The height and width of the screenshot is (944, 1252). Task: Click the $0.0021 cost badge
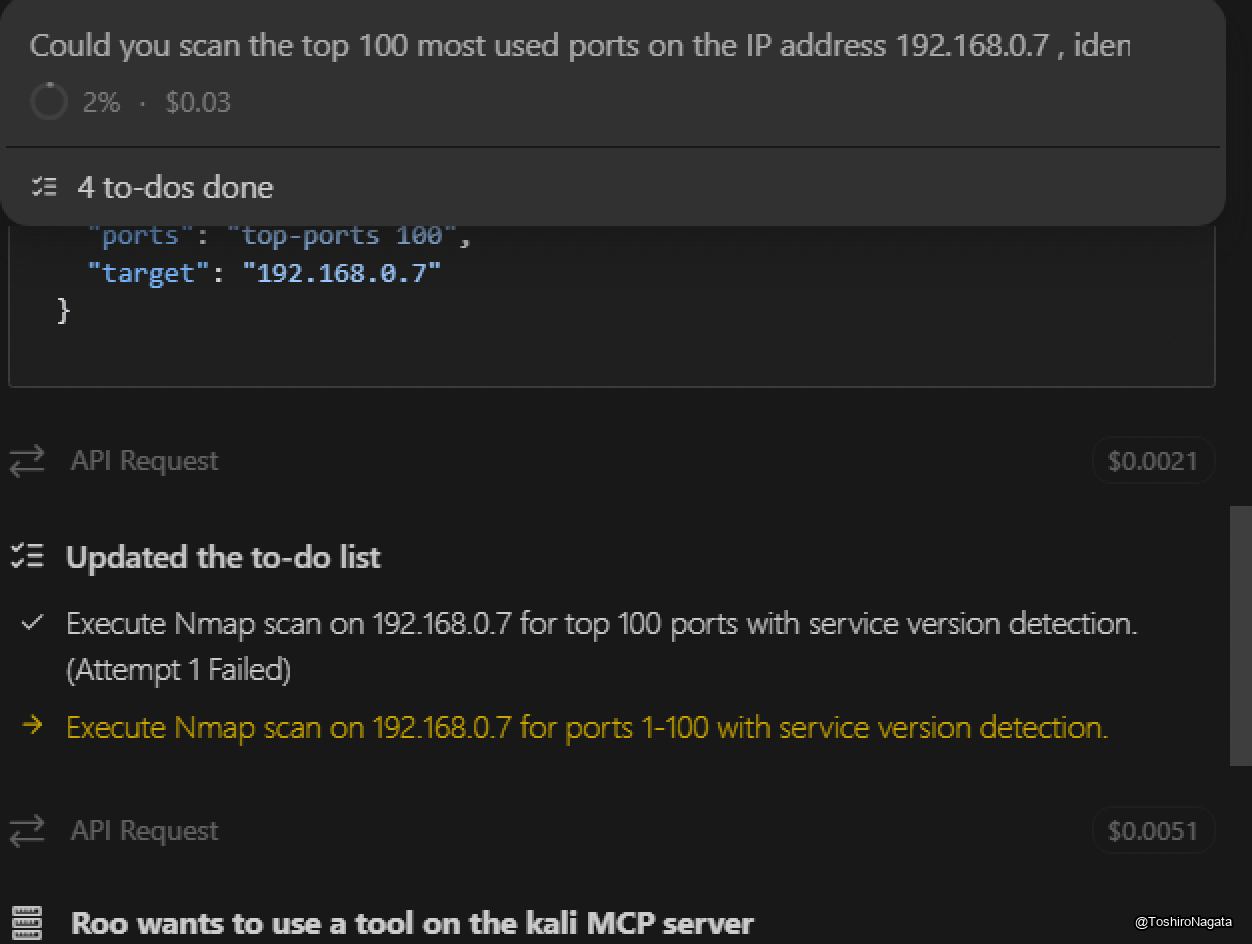click(x=1152, y=461)
